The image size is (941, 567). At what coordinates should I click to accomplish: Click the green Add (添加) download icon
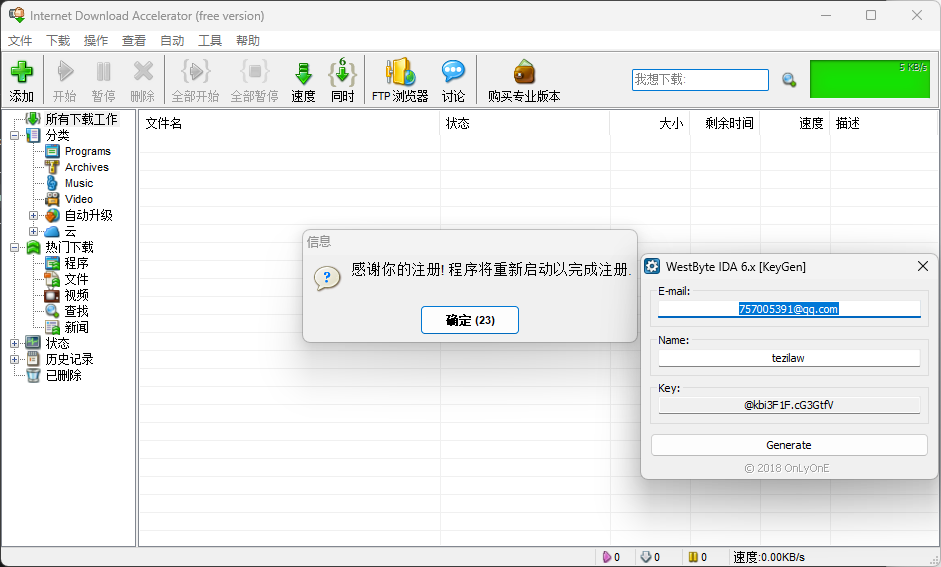pyautogui.click(x=22, y=72)
